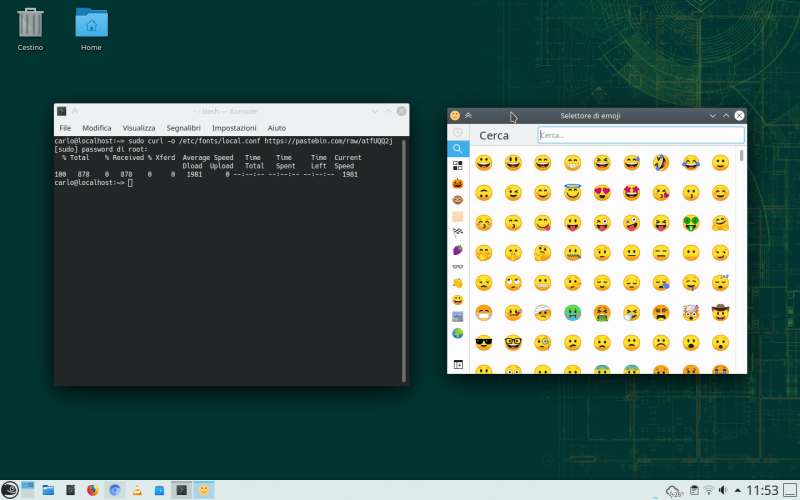The width and height of the screenshot is (800, 500).
Task: Open the volume tray icon
Action: point(723,490)
